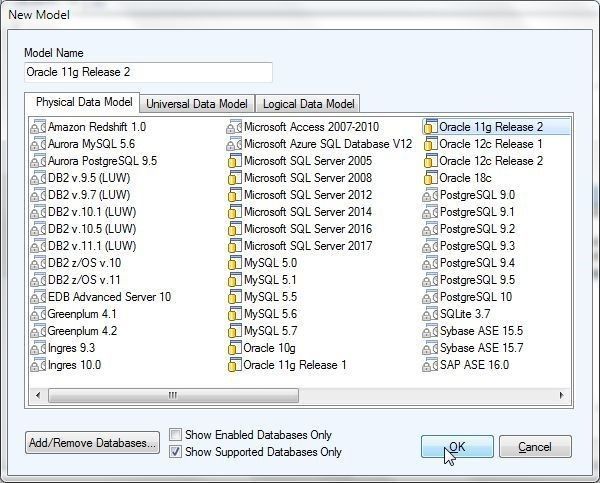The image size is (600, 483).
Task: Click the Cancel button
Action: [x=535, y=447]
